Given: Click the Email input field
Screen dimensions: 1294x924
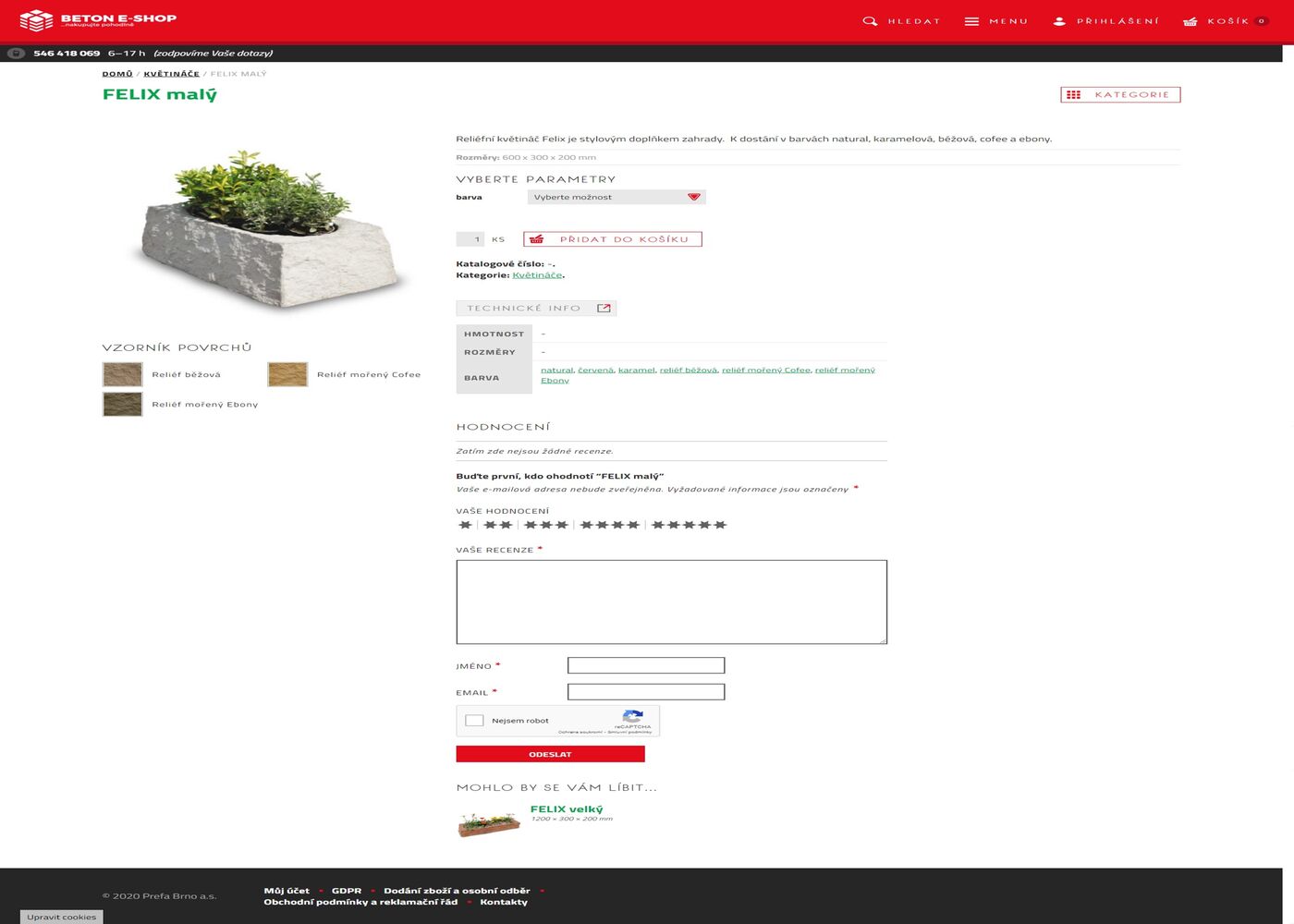Looking at the screenshot, I should [x=646, y=692].
